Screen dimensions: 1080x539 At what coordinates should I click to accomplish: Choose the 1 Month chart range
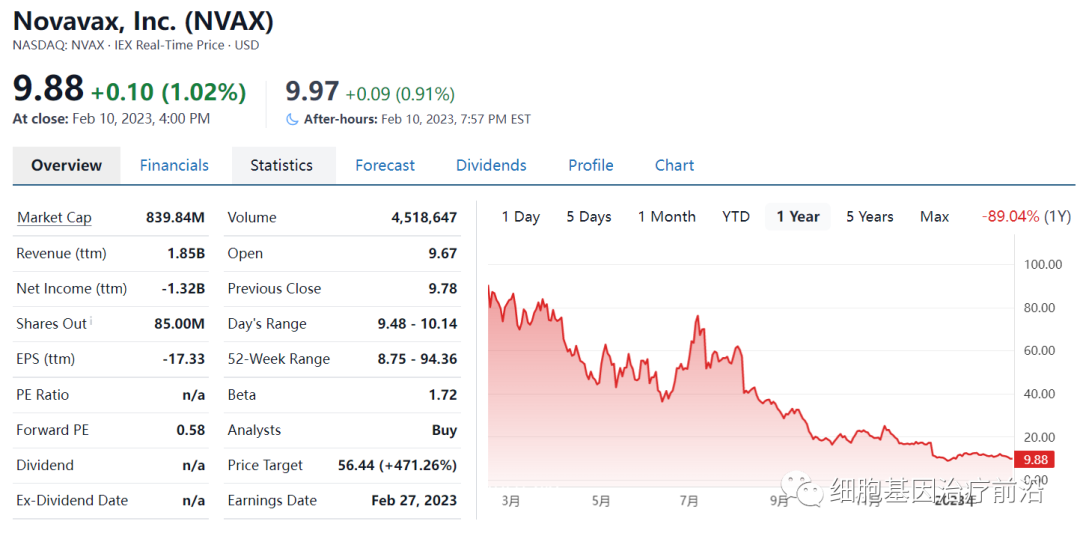pyautogui.click(x=666, y=217)
